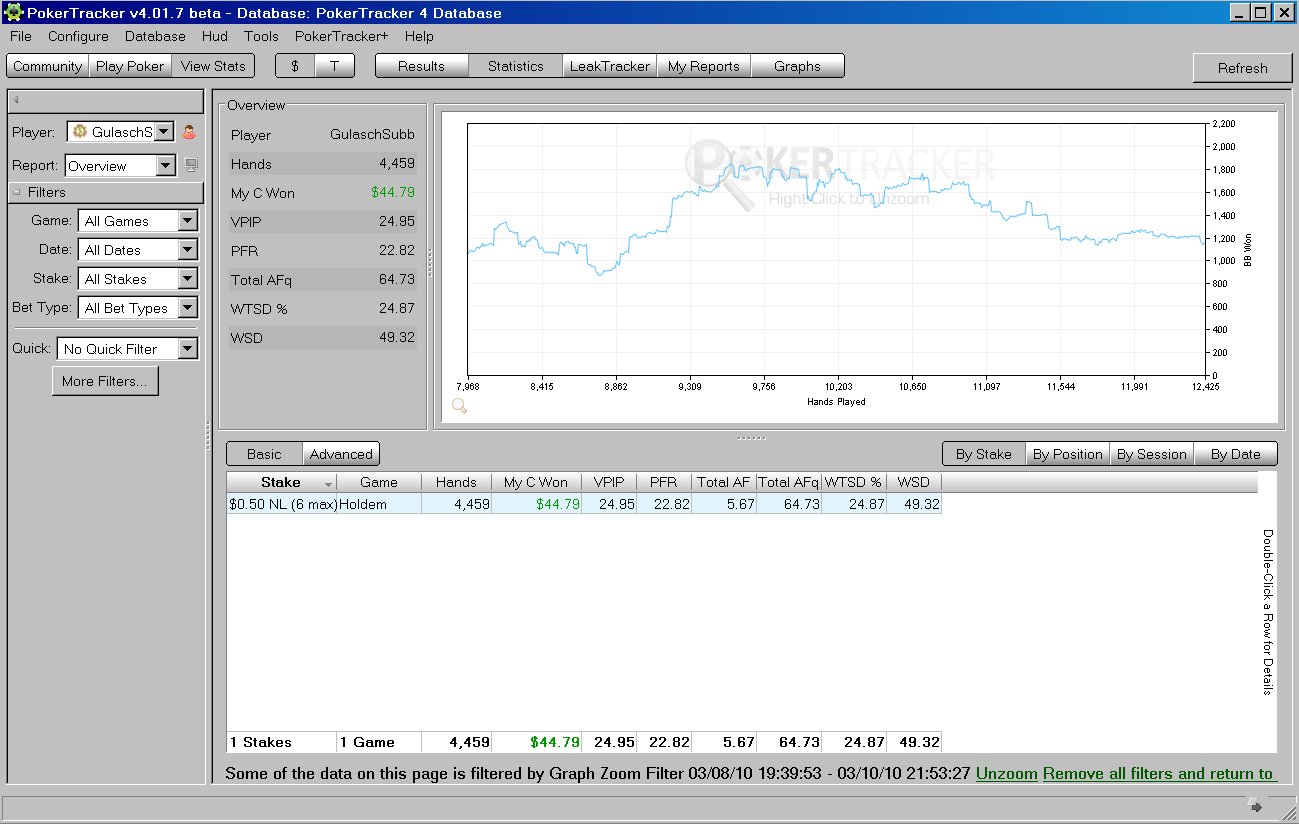Screen dimensions: 1299x824
Task: Open the File menu
Action: tap(21, 36)
